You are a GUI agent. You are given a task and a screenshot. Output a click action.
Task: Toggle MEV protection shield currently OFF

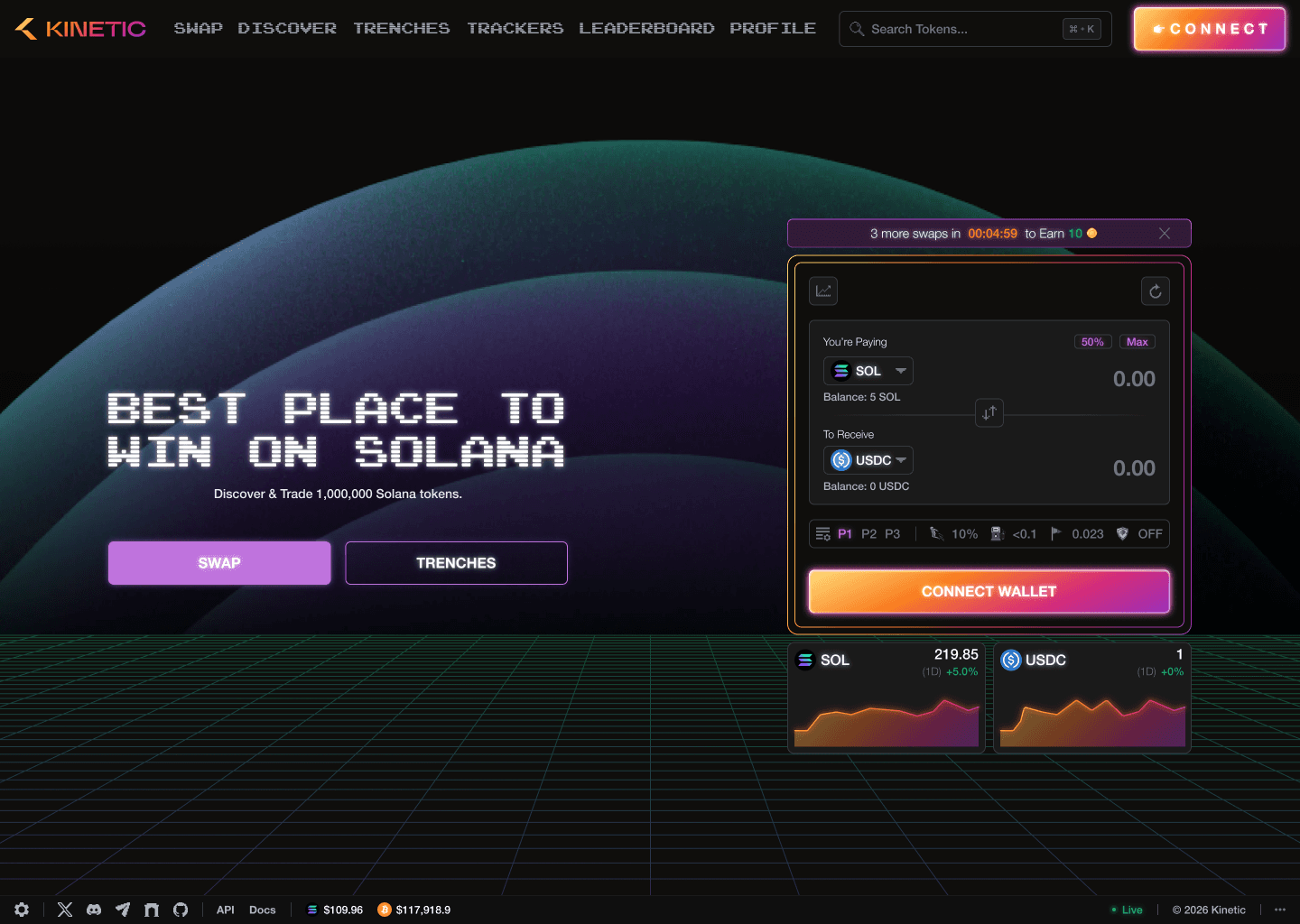click(1139, 534)
